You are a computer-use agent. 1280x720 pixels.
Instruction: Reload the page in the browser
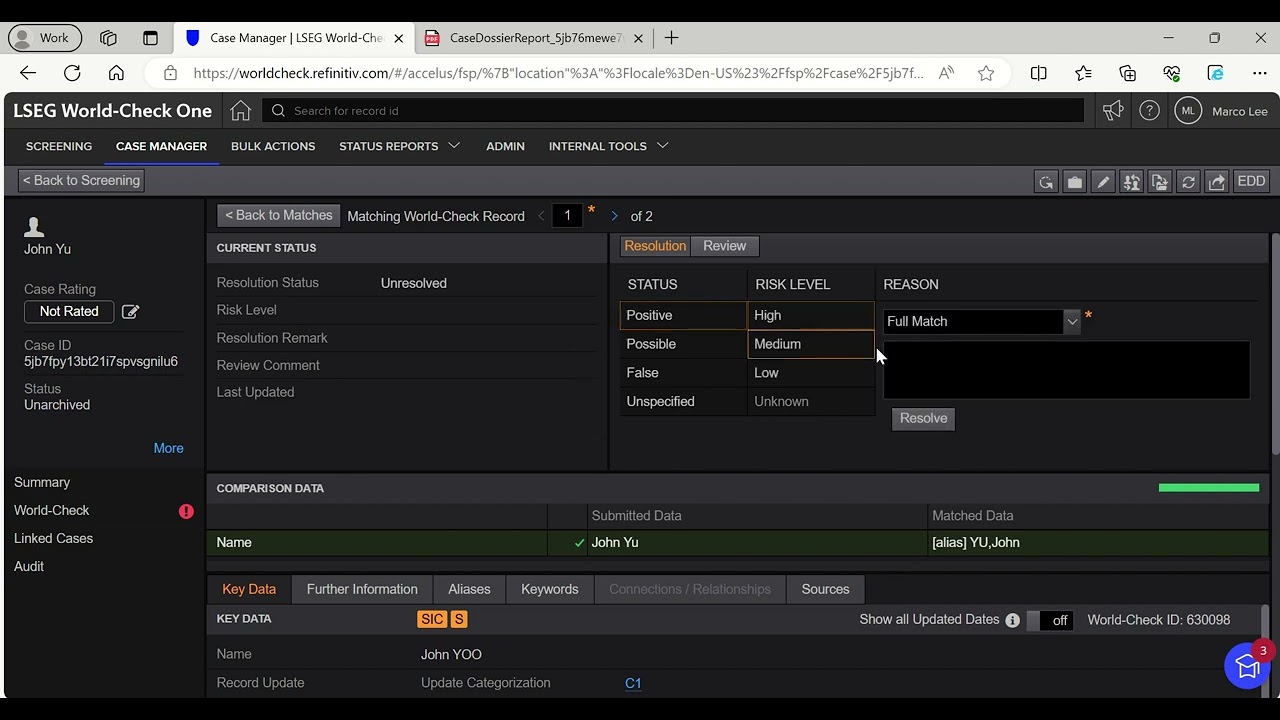click(72, 73)
